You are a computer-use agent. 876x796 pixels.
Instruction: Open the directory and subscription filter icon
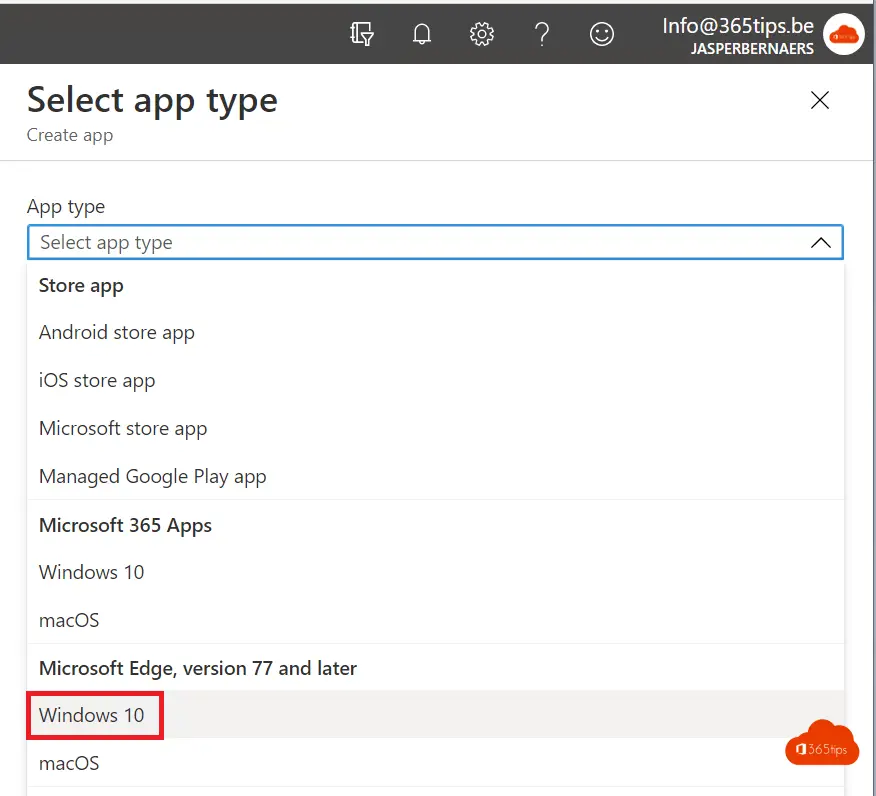tap(361, 34)
